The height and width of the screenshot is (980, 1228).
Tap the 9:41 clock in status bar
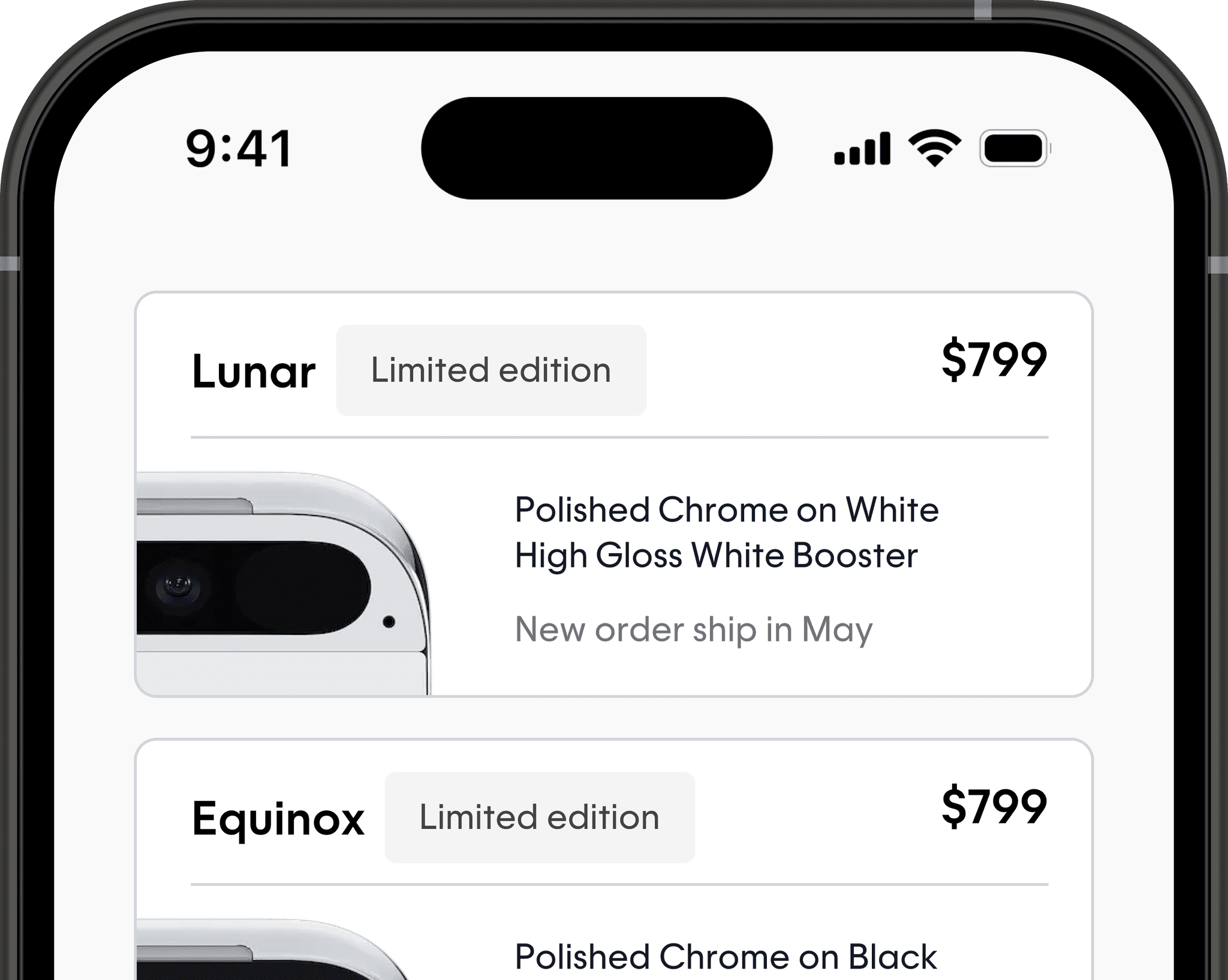(239, 149)
